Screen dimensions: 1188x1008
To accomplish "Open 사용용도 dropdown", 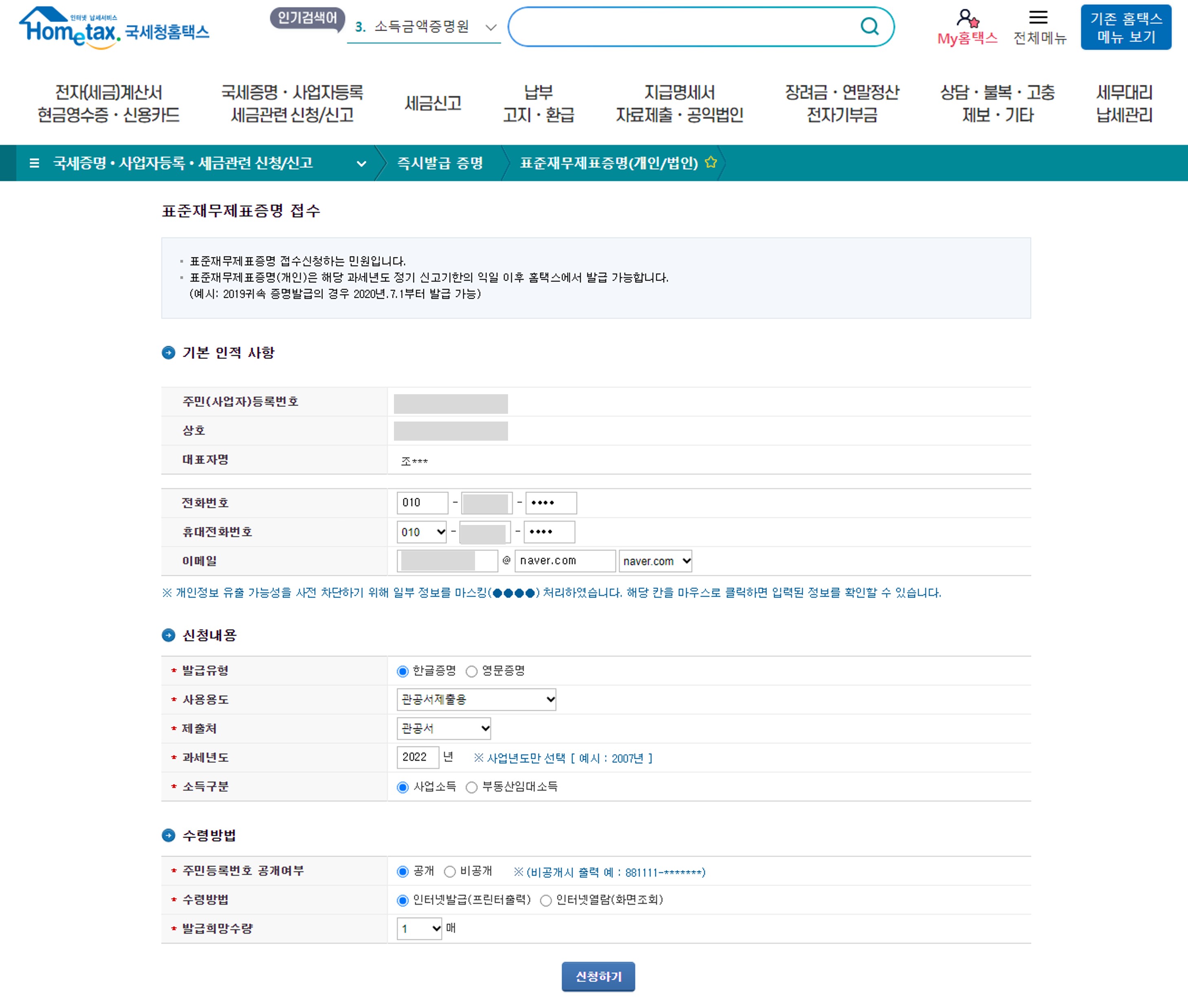I will [x=476, y=699].
